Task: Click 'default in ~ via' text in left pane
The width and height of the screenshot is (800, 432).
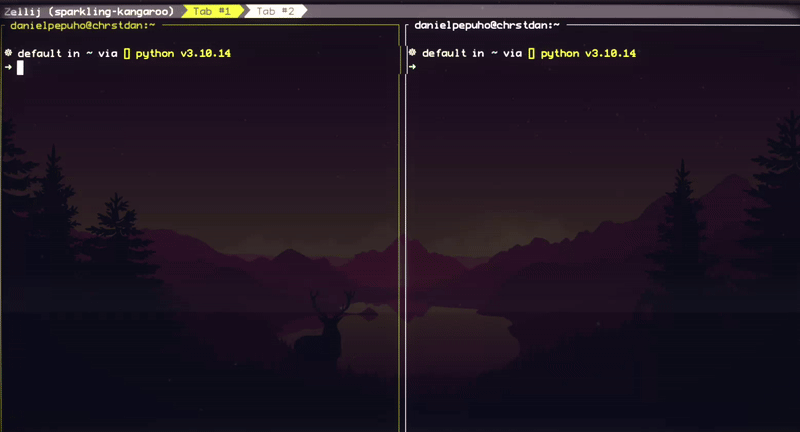Action: tap(67, 53)
